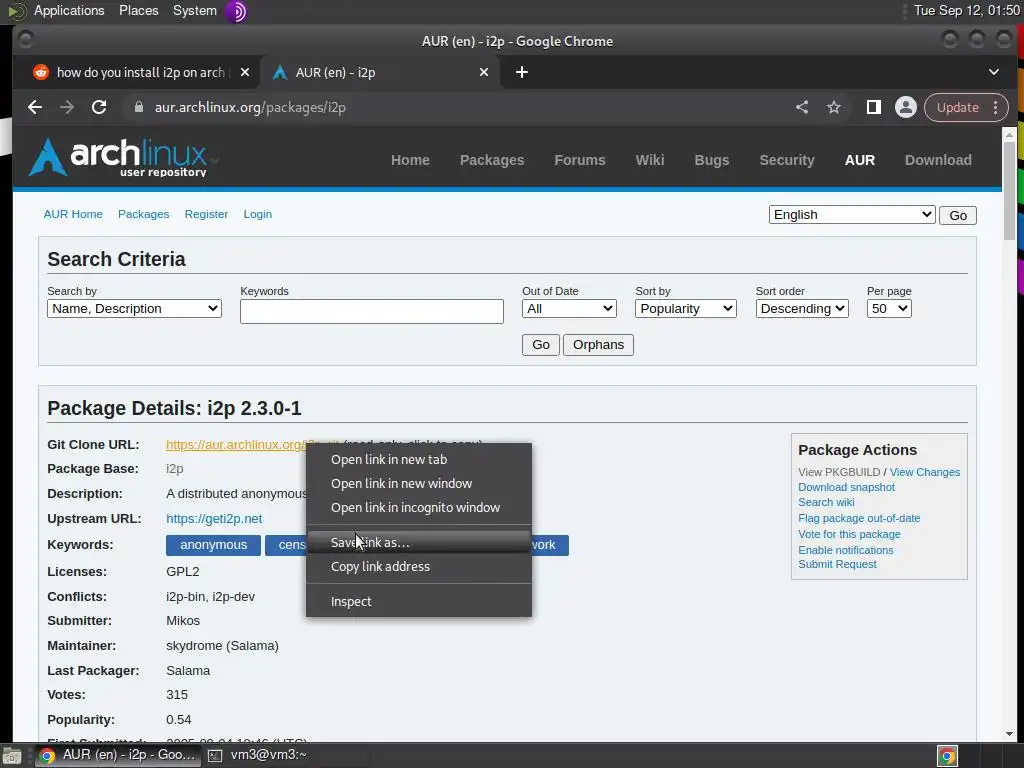Open the Home nav link
This screenshot has height=768, width=1024.
tap(410, 160)
